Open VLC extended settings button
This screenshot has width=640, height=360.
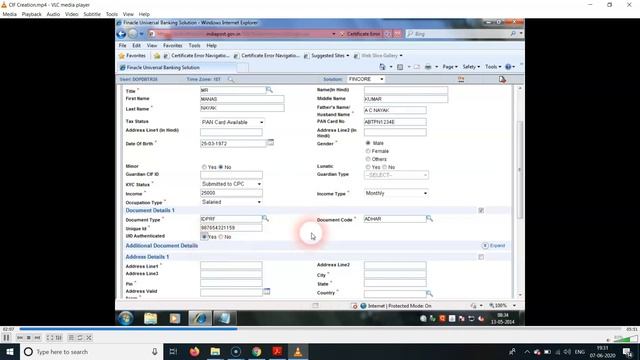pyautogui.click(x=59, y=338)
